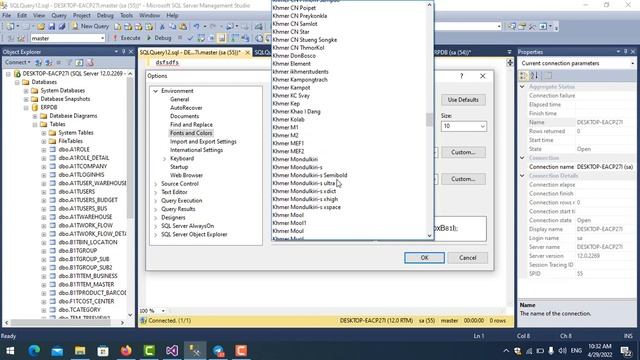640x360 pixels.
Task: Collapse the ERPDB database node
Action: pyautogui.click(x=26, y=107)
